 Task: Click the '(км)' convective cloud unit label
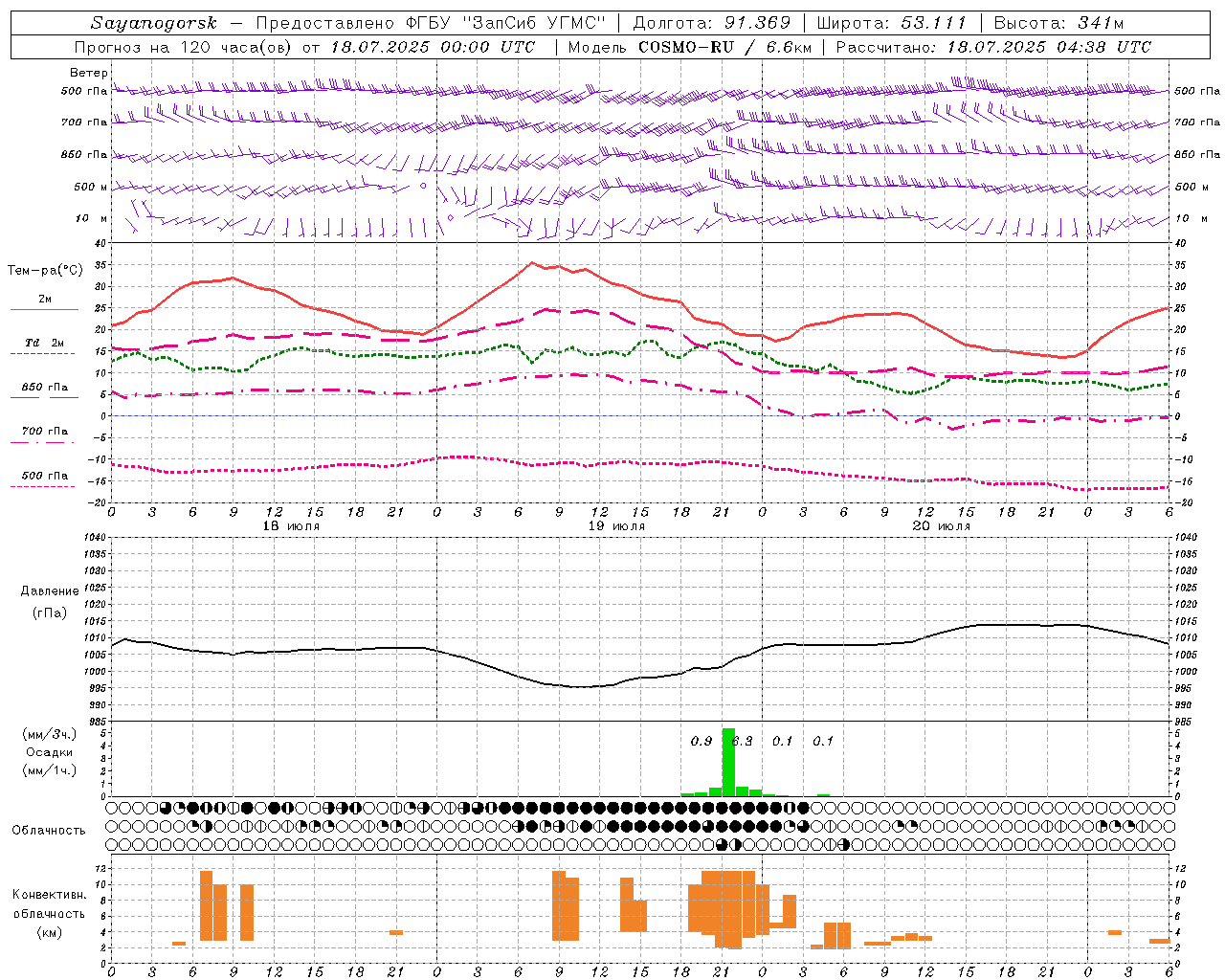click(x=50, y=932)
